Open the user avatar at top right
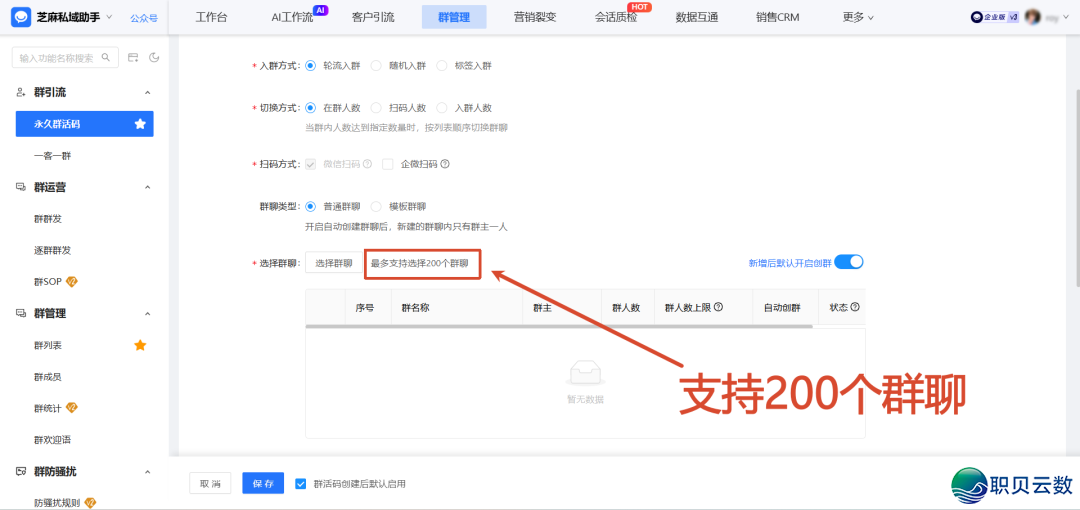Viewport: 1080px width, 510px height. click(x=1032, y=18)
